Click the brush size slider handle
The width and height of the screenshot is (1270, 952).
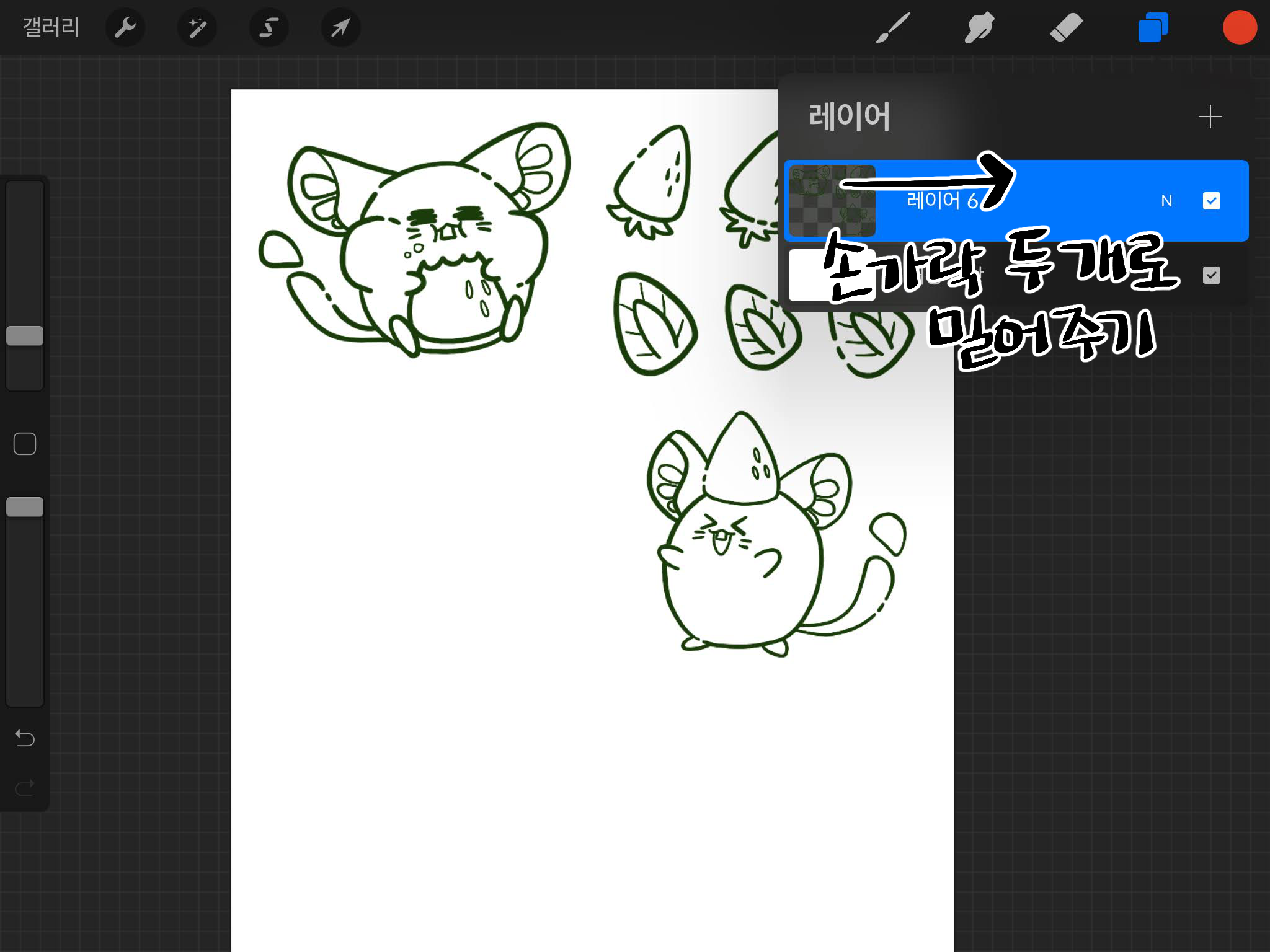tap(25, 336)
